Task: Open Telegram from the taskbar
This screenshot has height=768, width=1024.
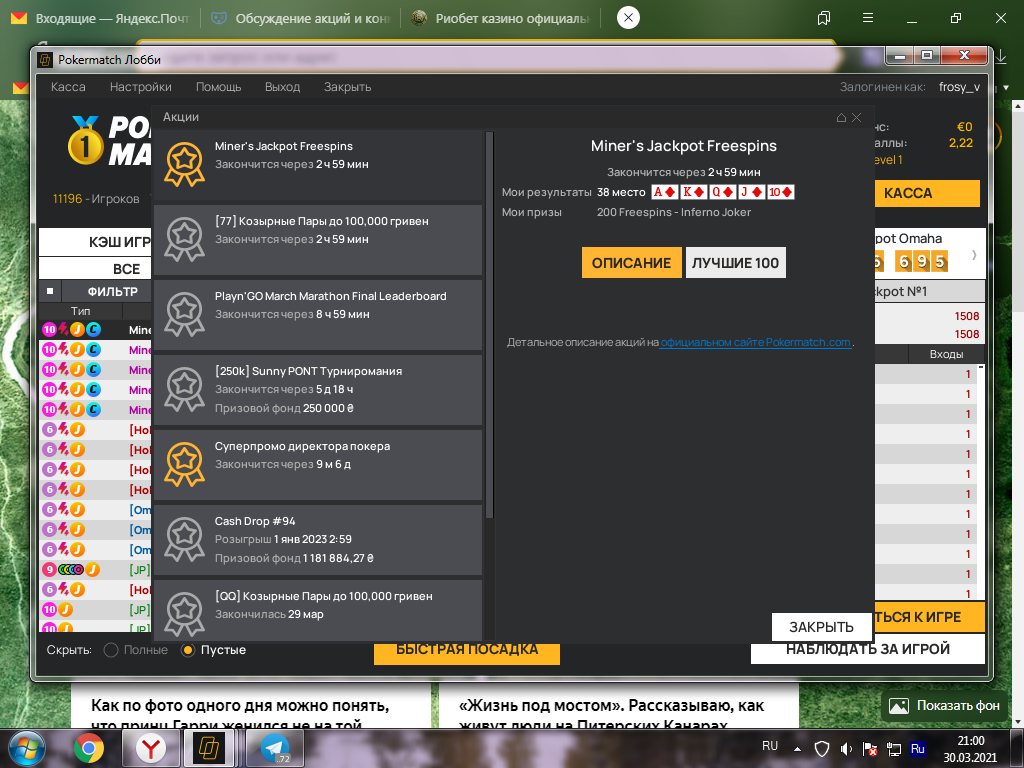Action: click(275, 748)
